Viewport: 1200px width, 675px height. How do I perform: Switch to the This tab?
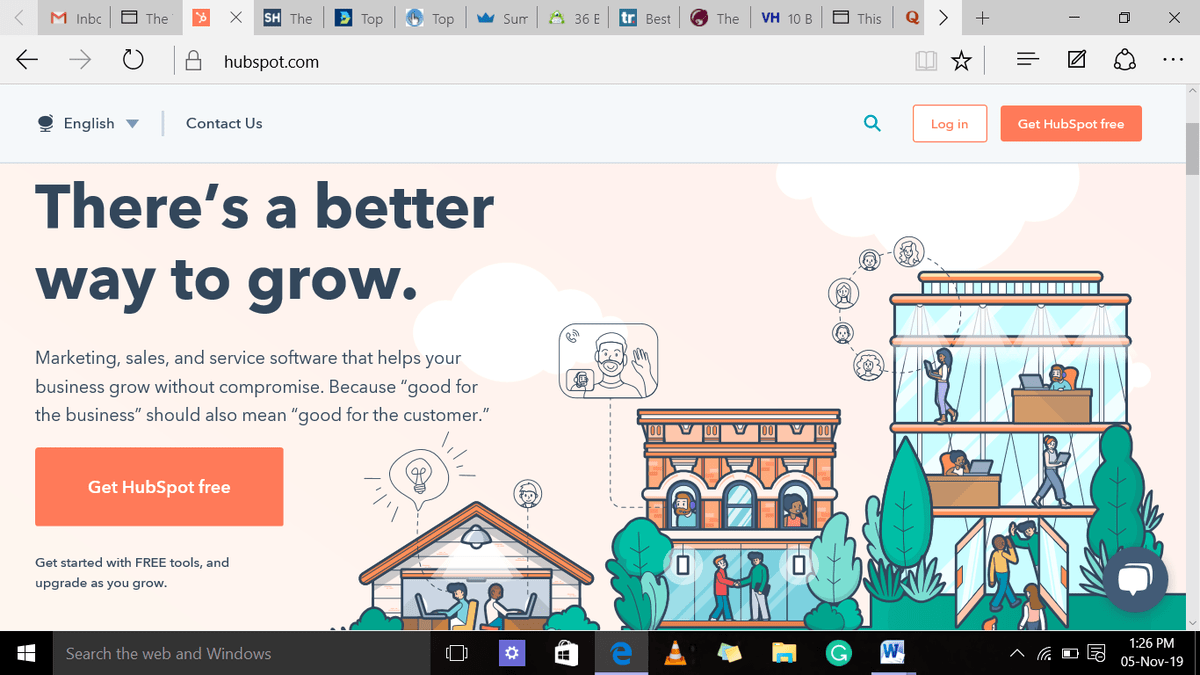pos(859,18)
